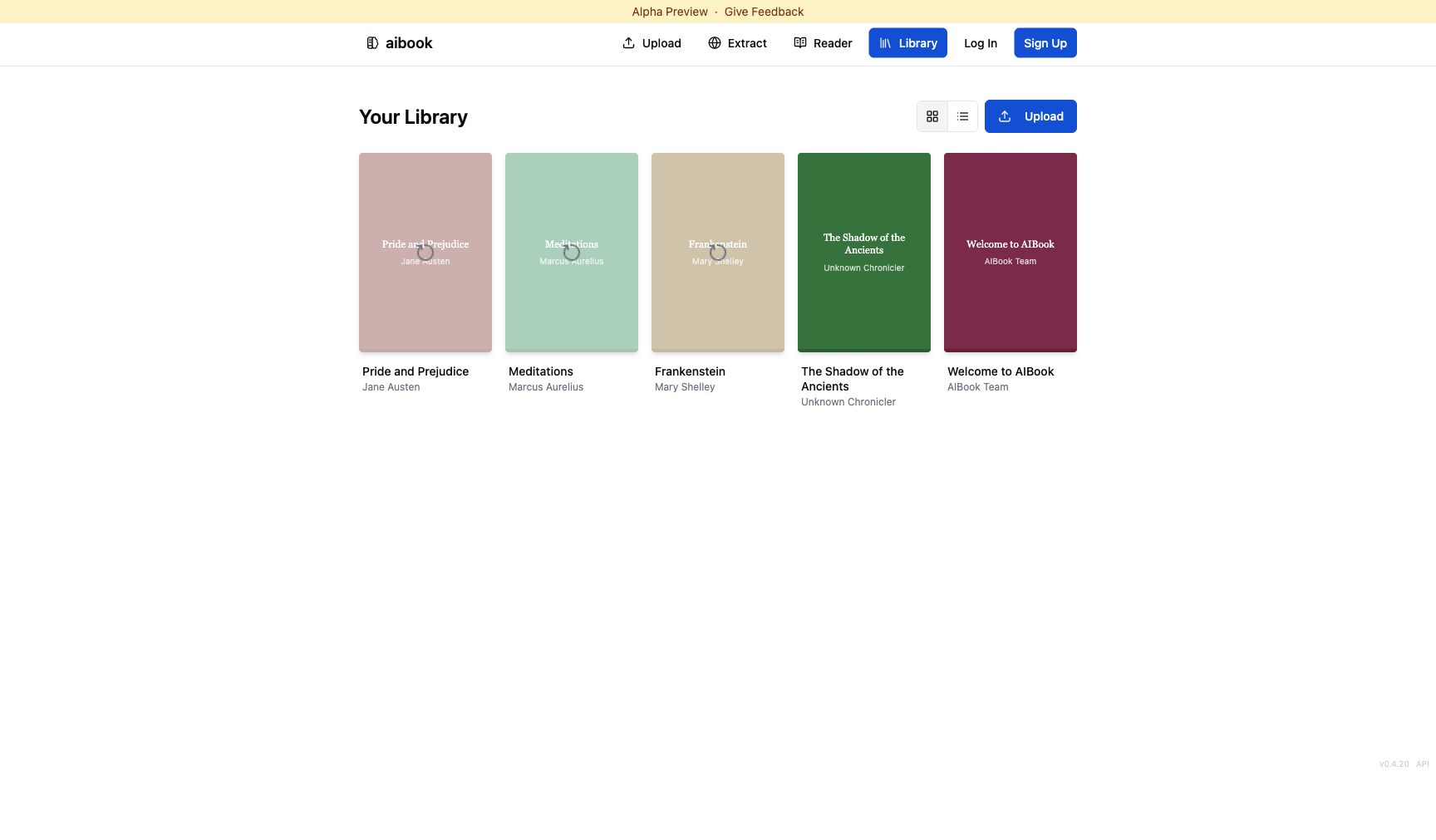Click the Pride and Prejudice title below cover
This screenshot has height=840, width=1436.
click(x=416, y=371)
